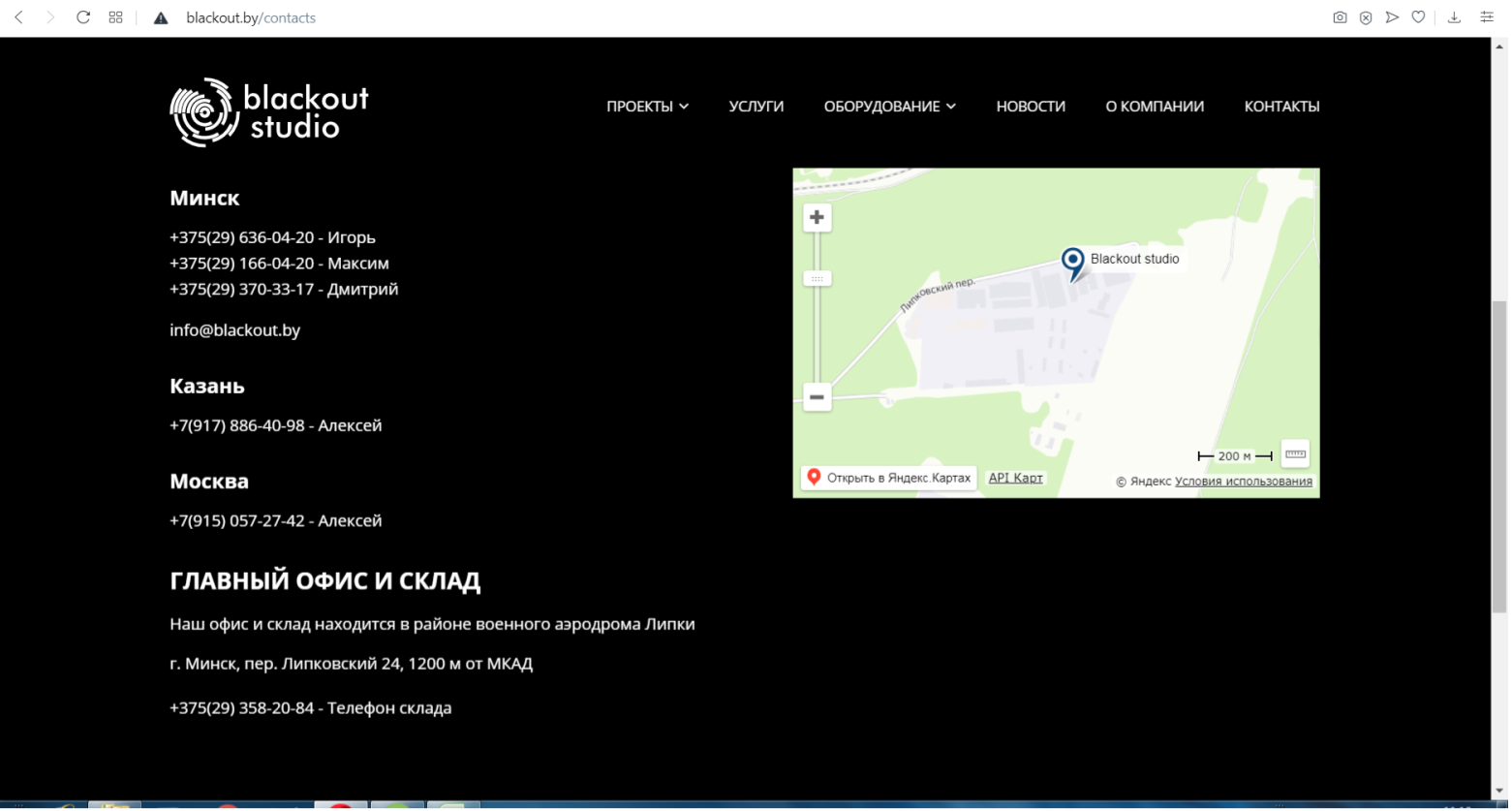Go forward in browser history
1512x811 pixels.
50,17
